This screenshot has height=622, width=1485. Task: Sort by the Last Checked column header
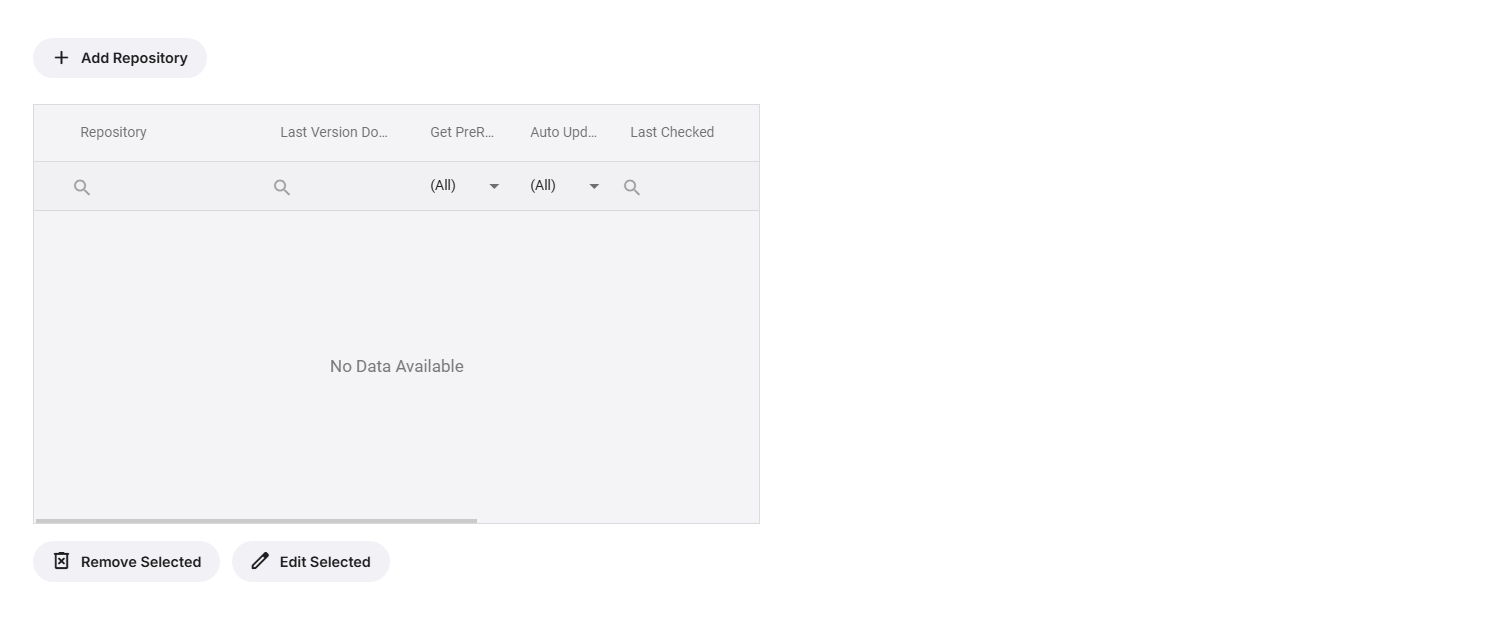672,132
